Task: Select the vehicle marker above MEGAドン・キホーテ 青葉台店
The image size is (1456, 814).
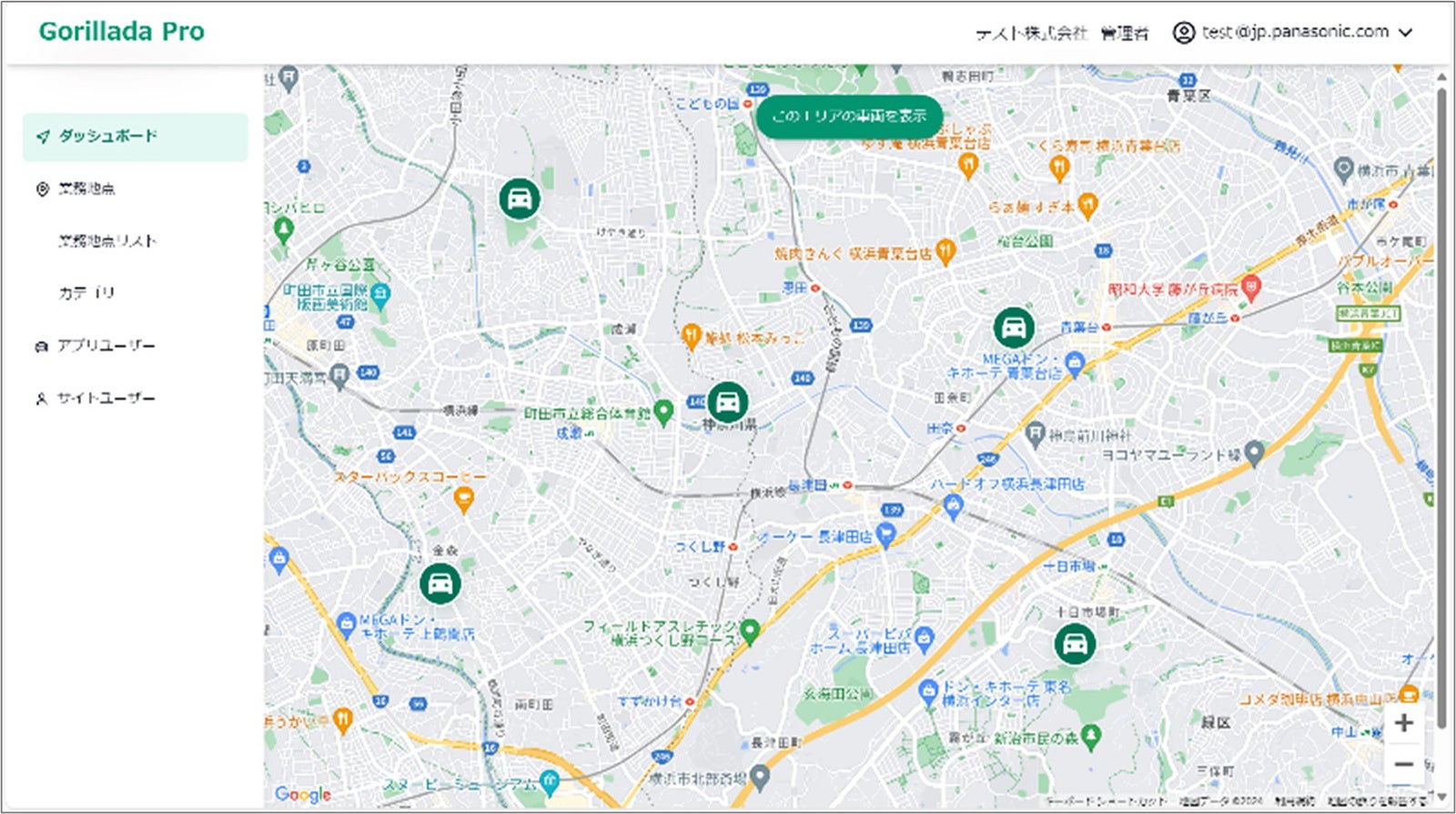Action: (x=1013, y=328)
